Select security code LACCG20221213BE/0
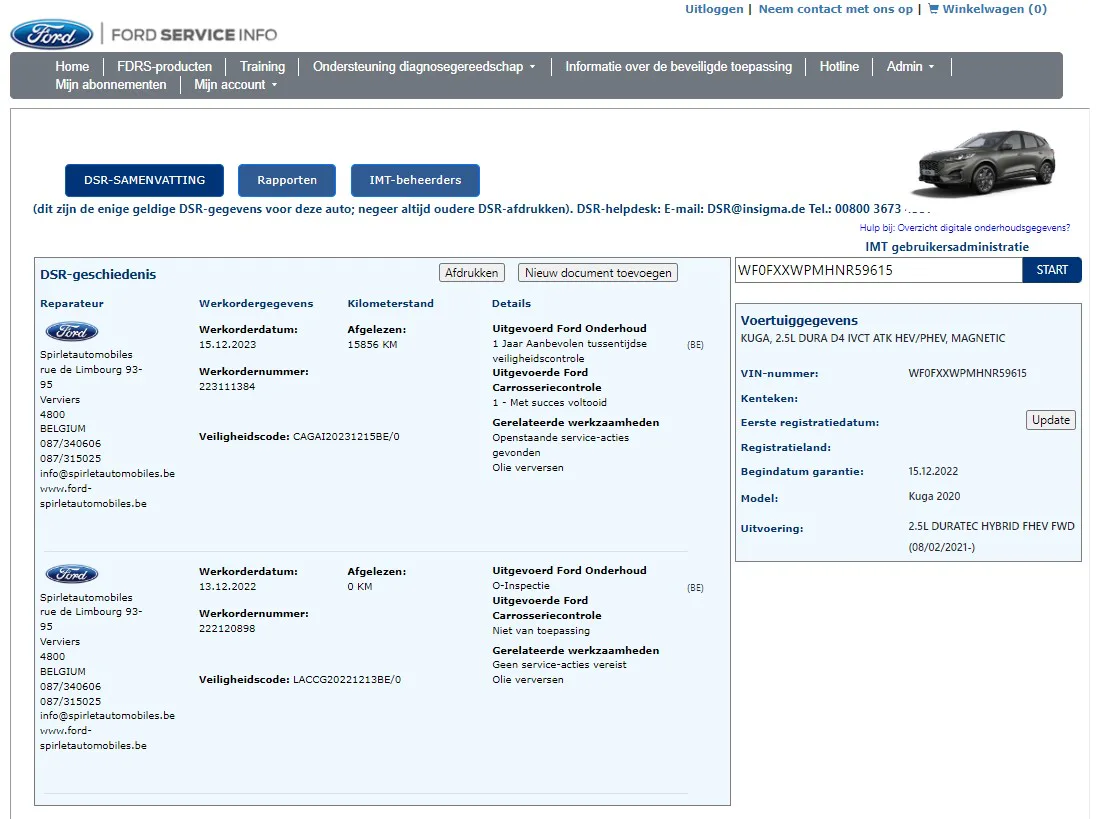This screenshot has height=819, width=1096. tap(347, 679)
